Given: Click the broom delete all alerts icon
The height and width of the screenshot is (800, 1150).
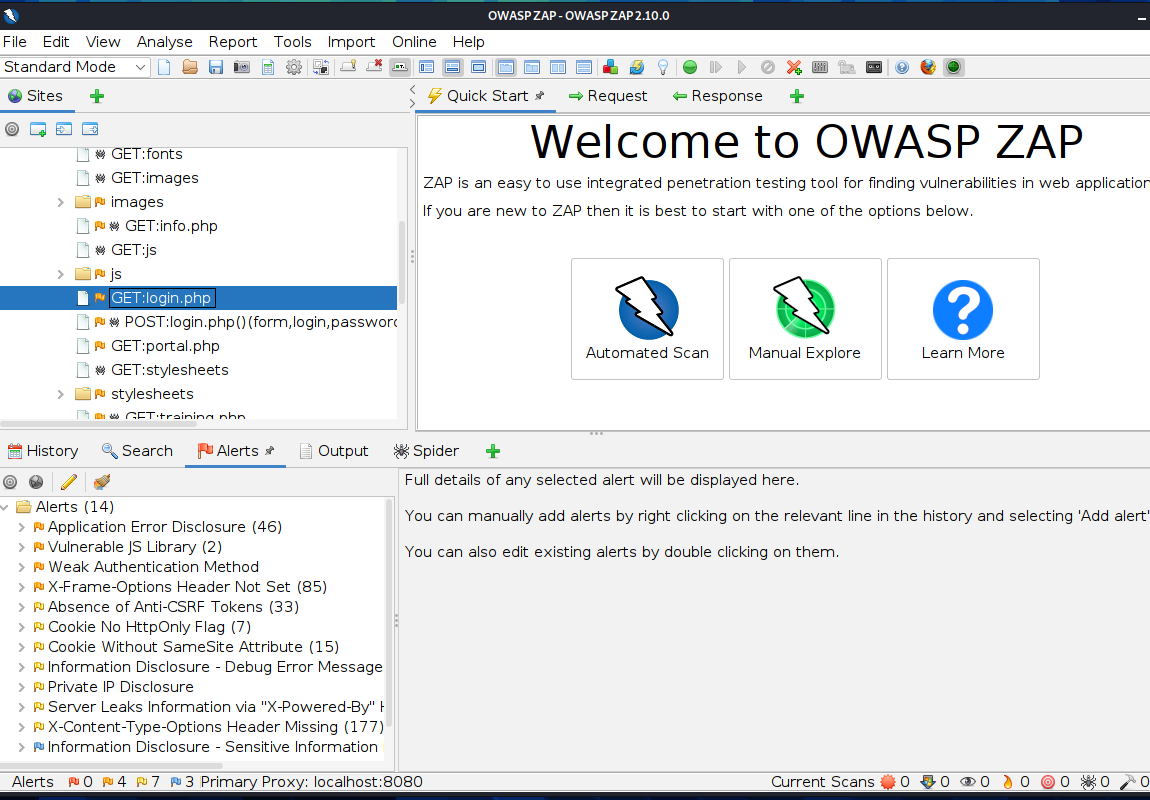Looking at the screenshot, I should (101, 482).
